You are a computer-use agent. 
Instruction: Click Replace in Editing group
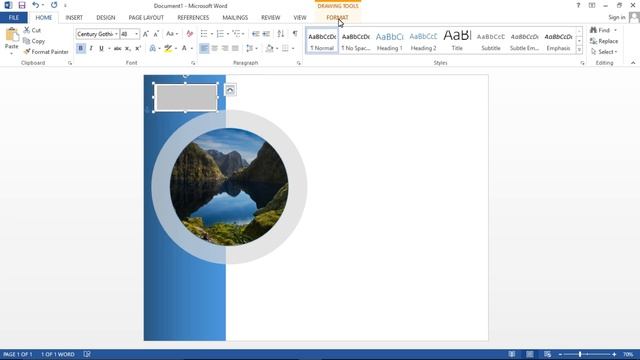coord(604,41)
